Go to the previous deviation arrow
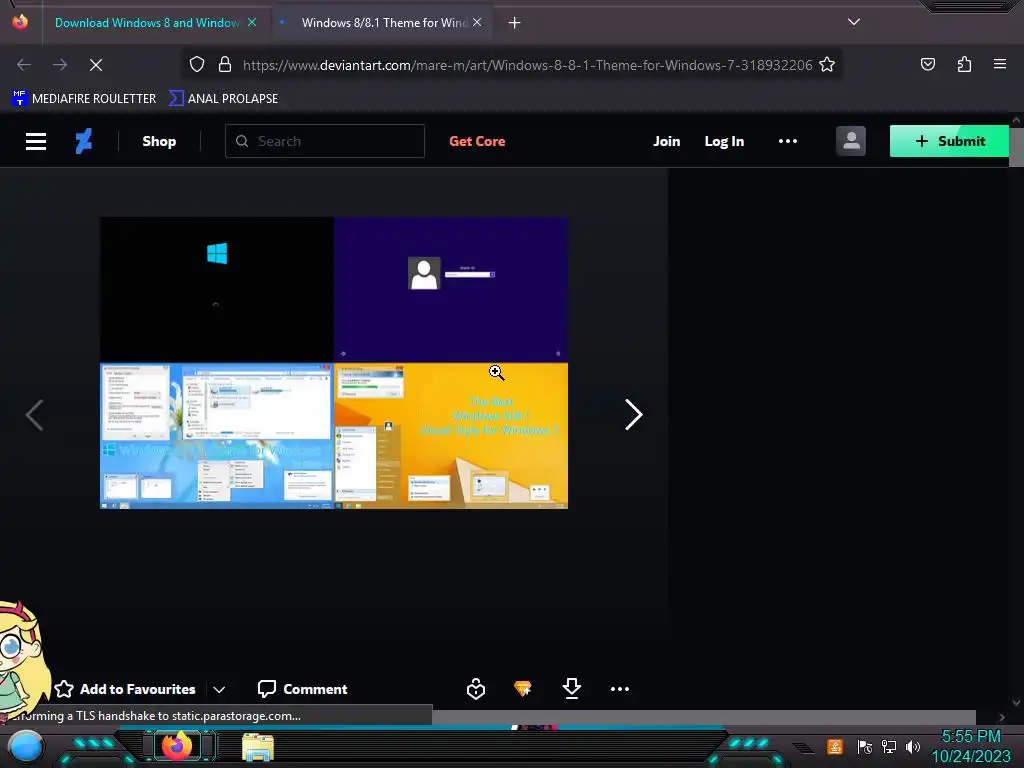This screenshot has height=768, width=1024. coord(35,415)
